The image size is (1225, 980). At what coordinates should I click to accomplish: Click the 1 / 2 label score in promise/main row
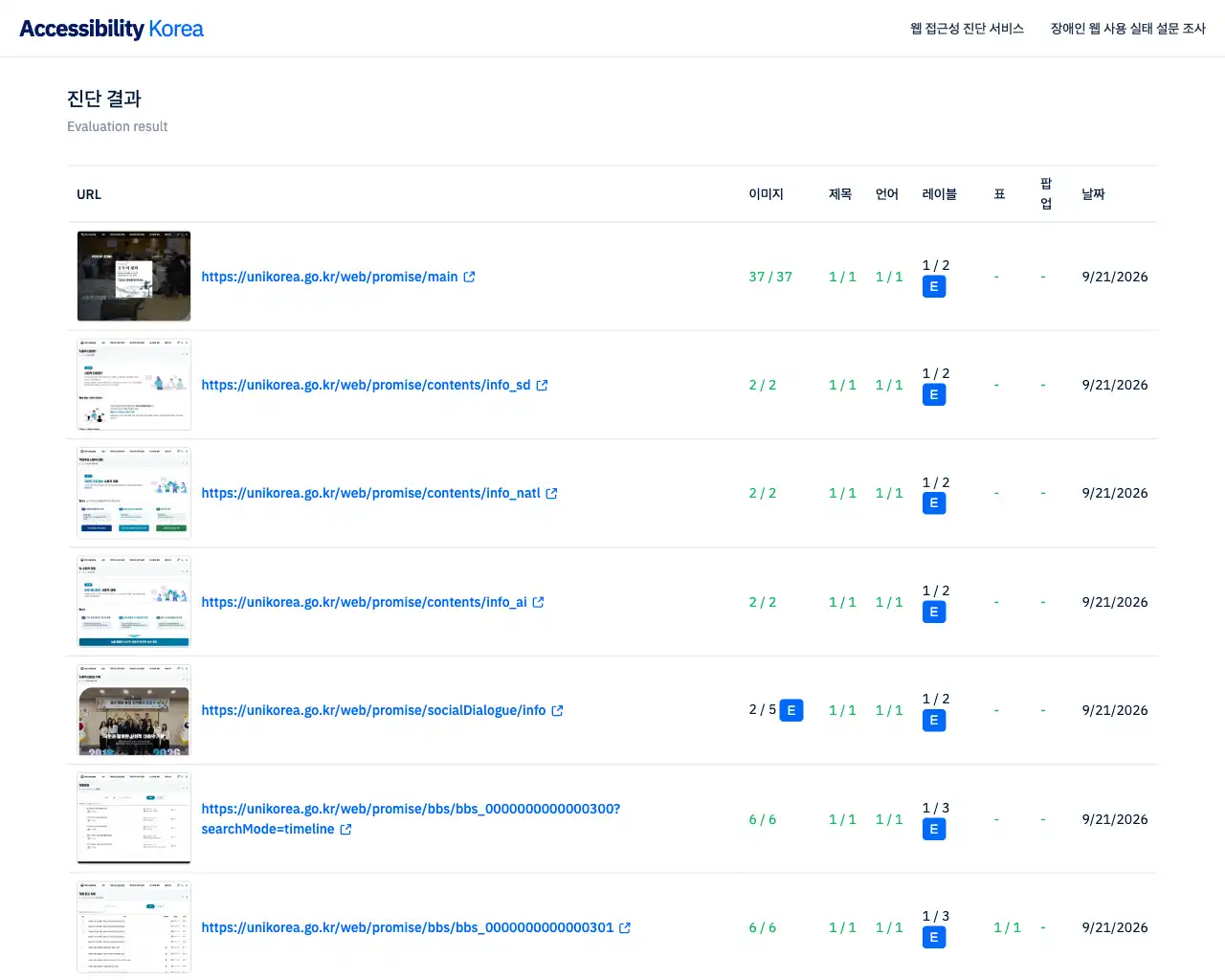(936, 265)
